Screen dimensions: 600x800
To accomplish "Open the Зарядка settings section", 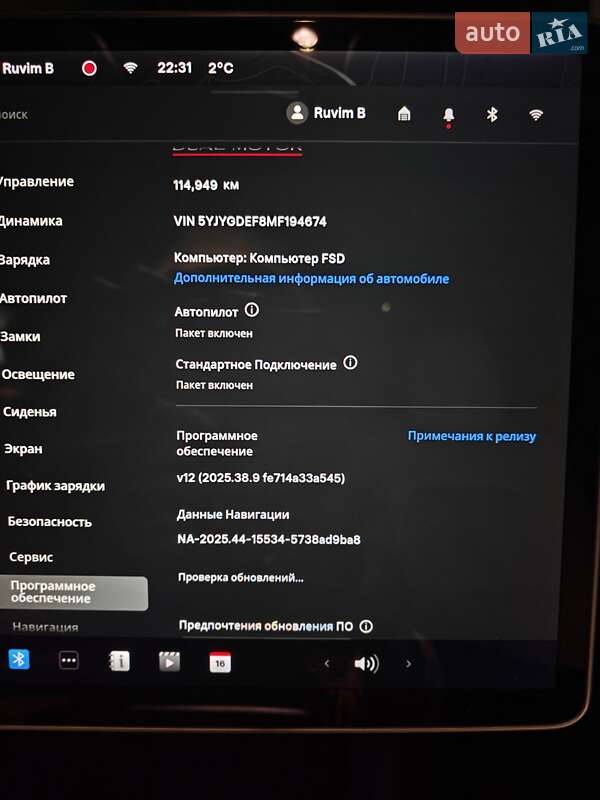I will (25, 260).
